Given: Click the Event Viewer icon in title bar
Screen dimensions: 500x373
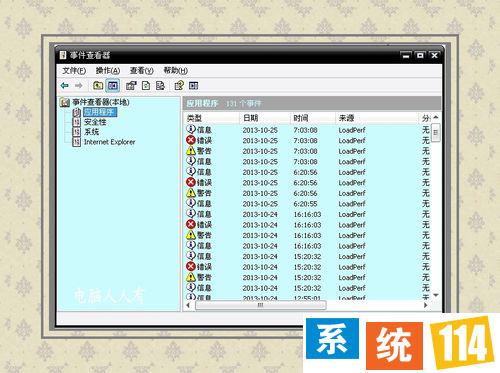Looking at the screenshot, I should (x=63, y=55).
